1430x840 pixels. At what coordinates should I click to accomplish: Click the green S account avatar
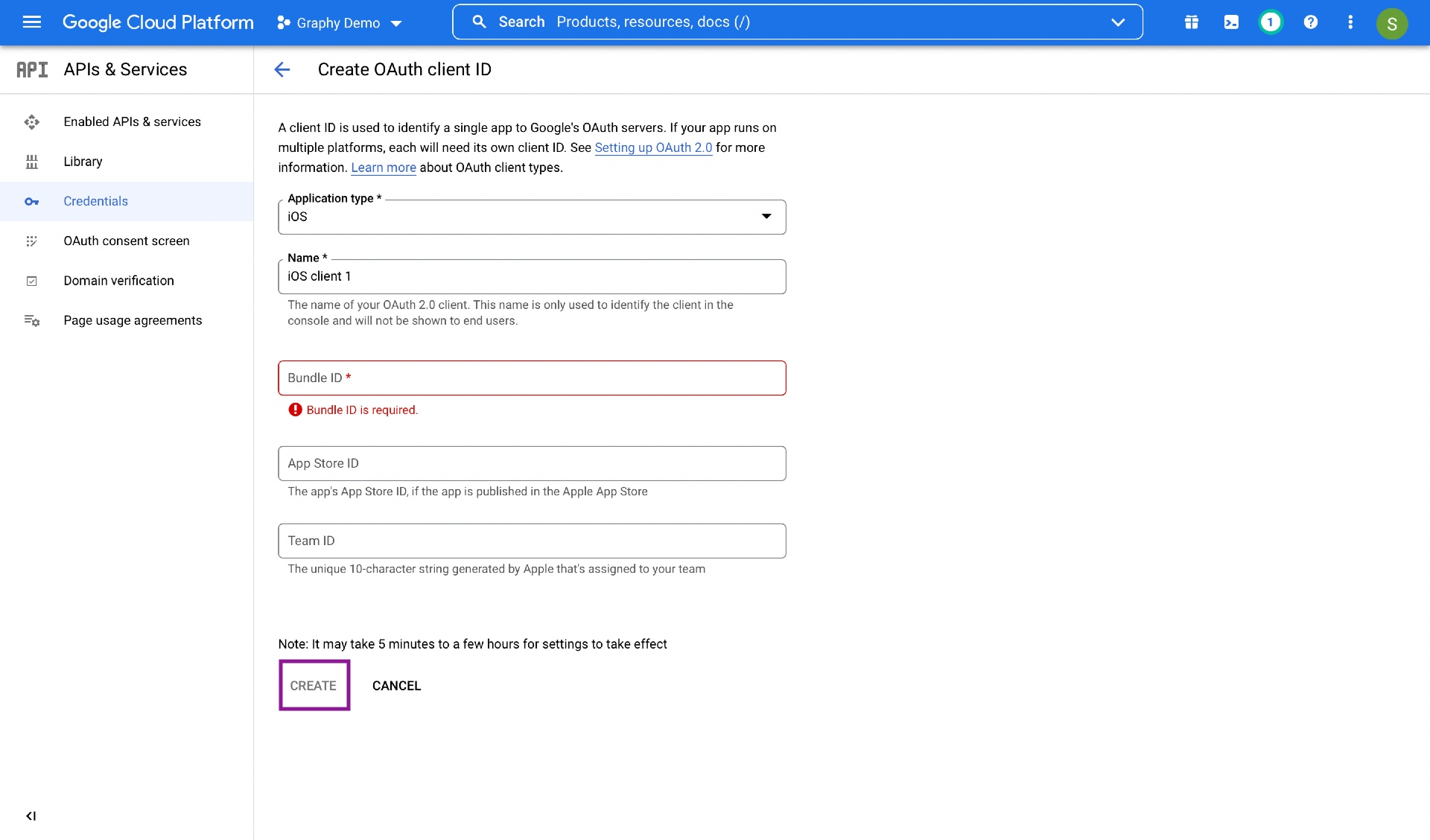(1391, 23)
